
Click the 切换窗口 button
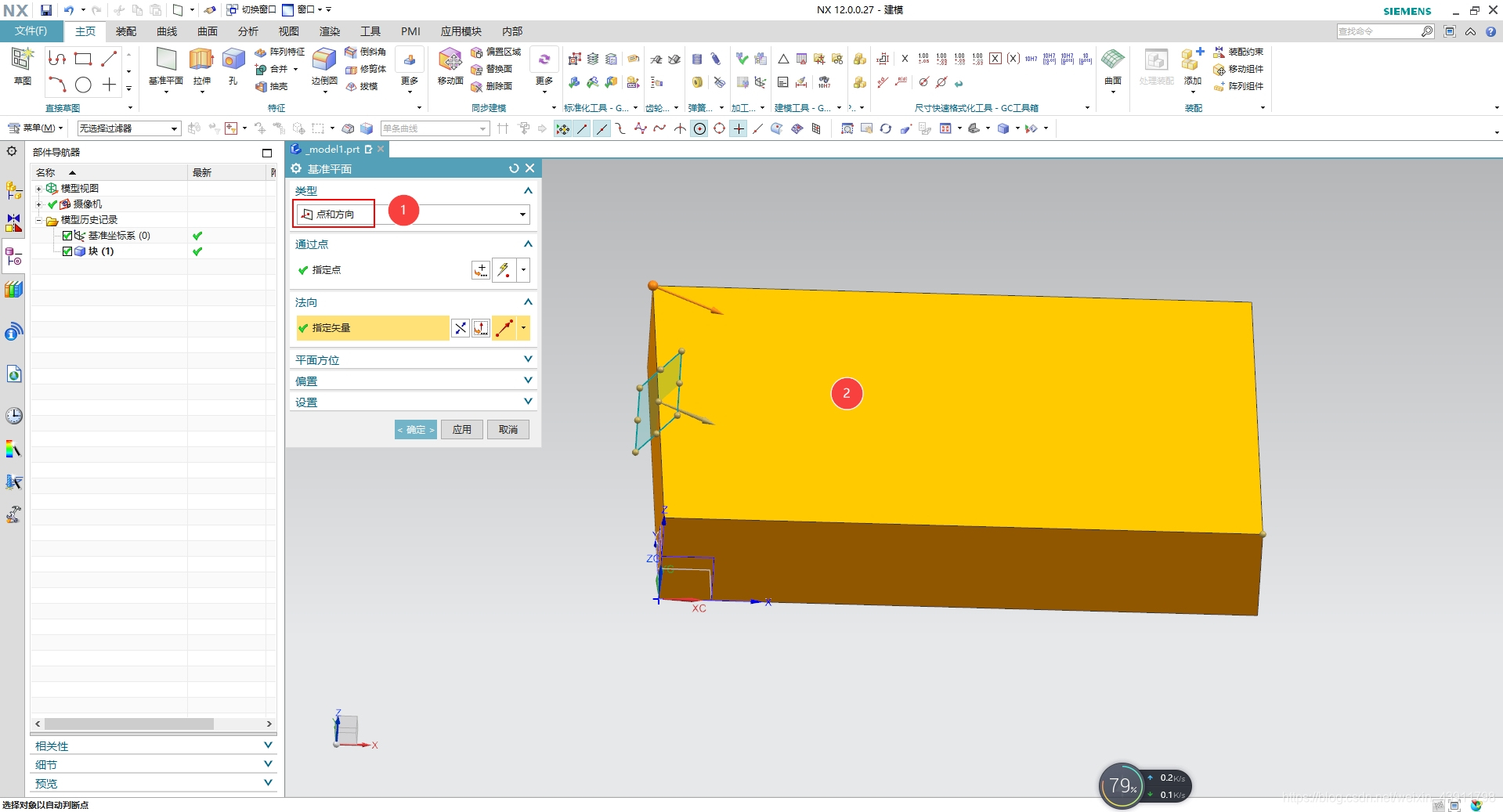click(251, 9)
